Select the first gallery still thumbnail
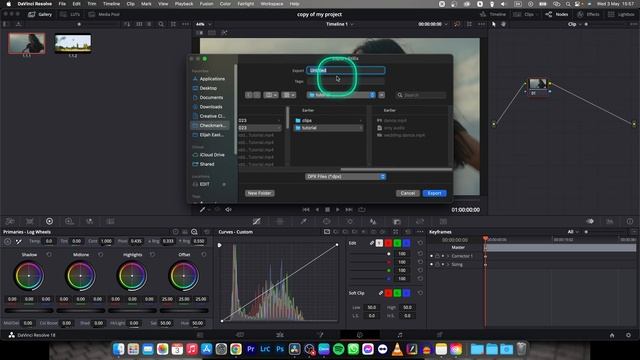This screenshot has height=360, width=640. [27, 43]
